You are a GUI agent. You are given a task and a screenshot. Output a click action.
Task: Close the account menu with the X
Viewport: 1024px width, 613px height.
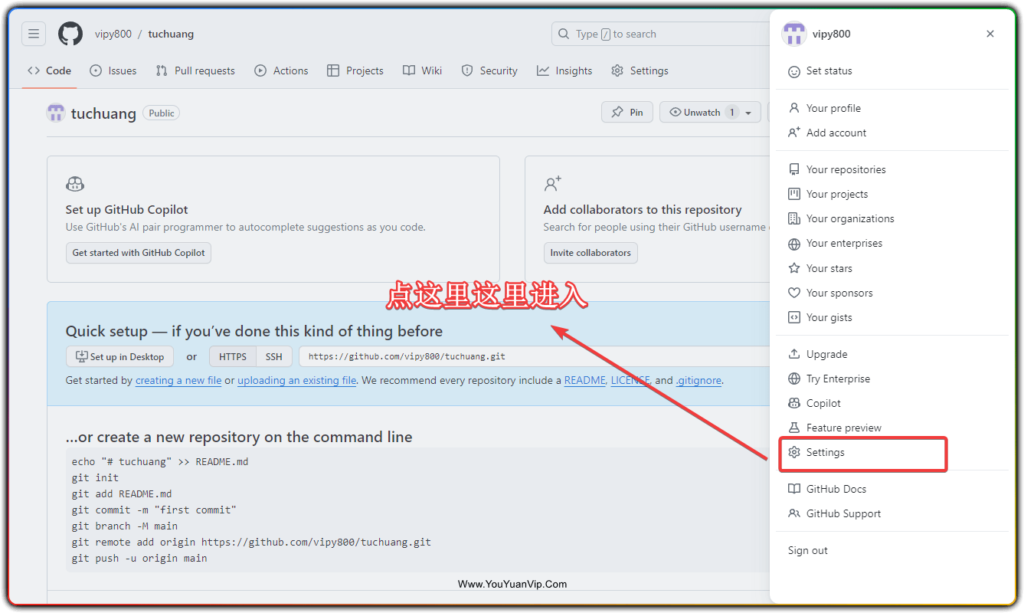click(990, 33)
